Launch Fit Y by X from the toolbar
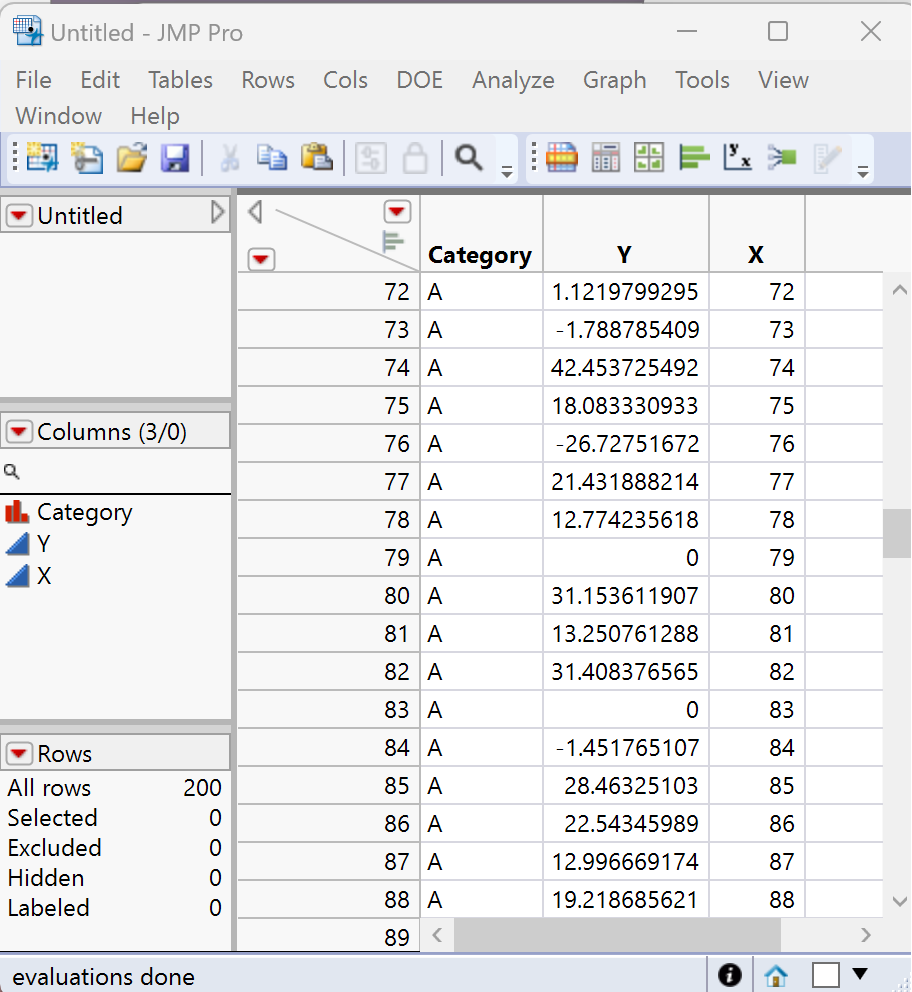 point(737,158)
